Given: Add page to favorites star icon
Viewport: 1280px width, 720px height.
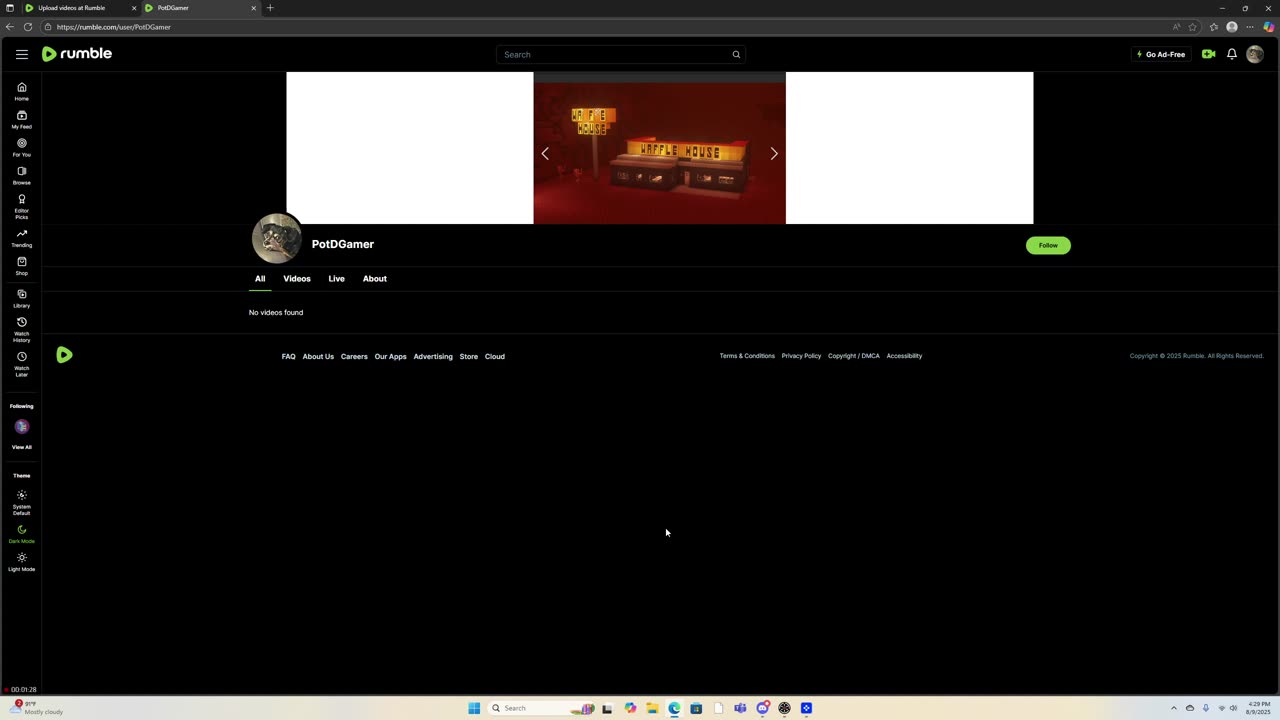Looking at the screenshot, I should tap(1193, 27).
